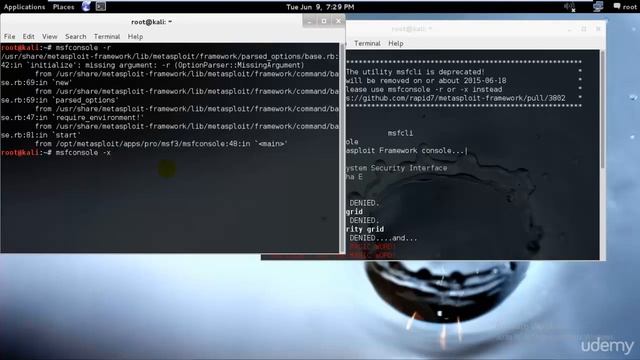Image resolution: width=640 pixels, height=360 pixels.
Task: Open the clock showing Tue Jun 9, 7:29 PM
Action: pyautogui.click(x=320, y=7)
